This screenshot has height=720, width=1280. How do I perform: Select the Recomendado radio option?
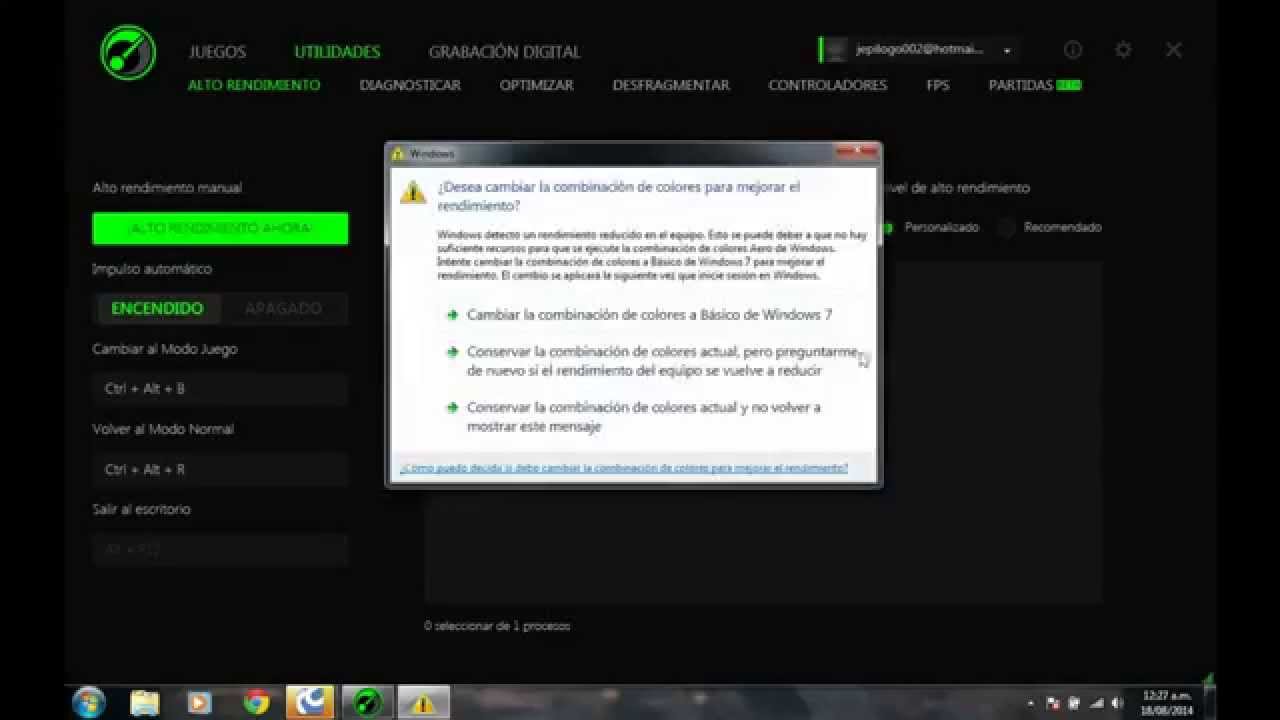coord(1007,228)
